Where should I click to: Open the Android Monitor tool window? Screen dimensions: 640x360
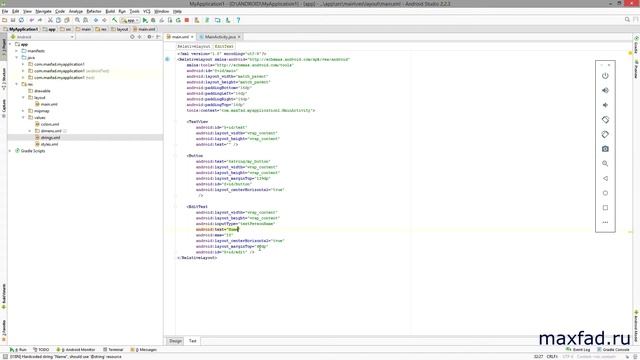[76, 350]
